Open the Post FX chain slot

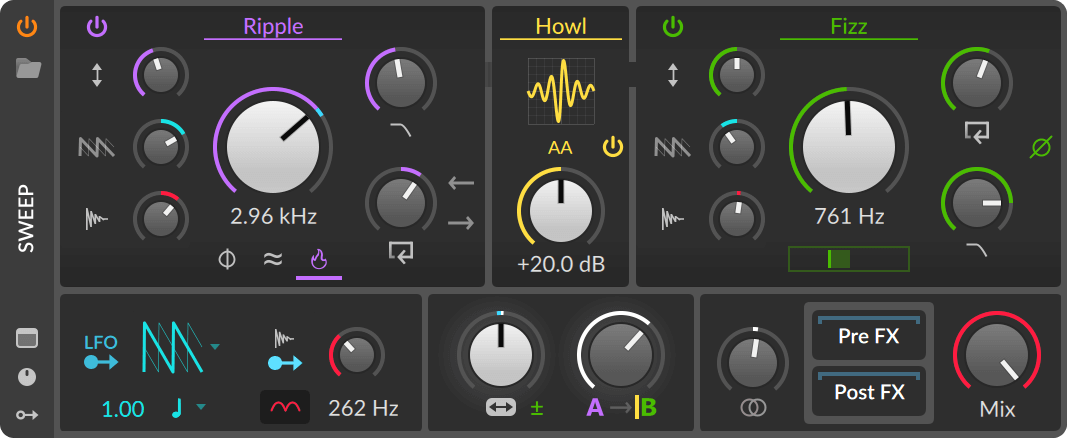tap(867, 392)
